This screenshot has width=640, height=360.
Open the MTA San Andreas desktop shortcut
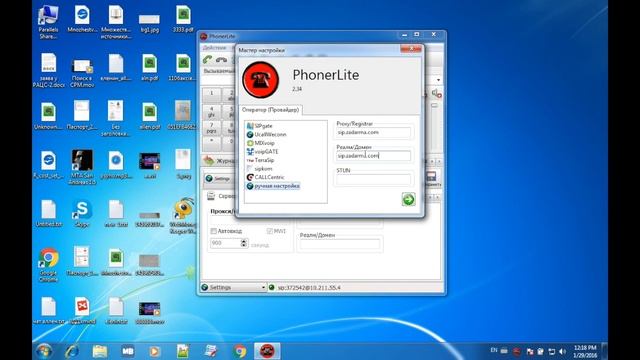pyautogui.click(x=82, y=167)
